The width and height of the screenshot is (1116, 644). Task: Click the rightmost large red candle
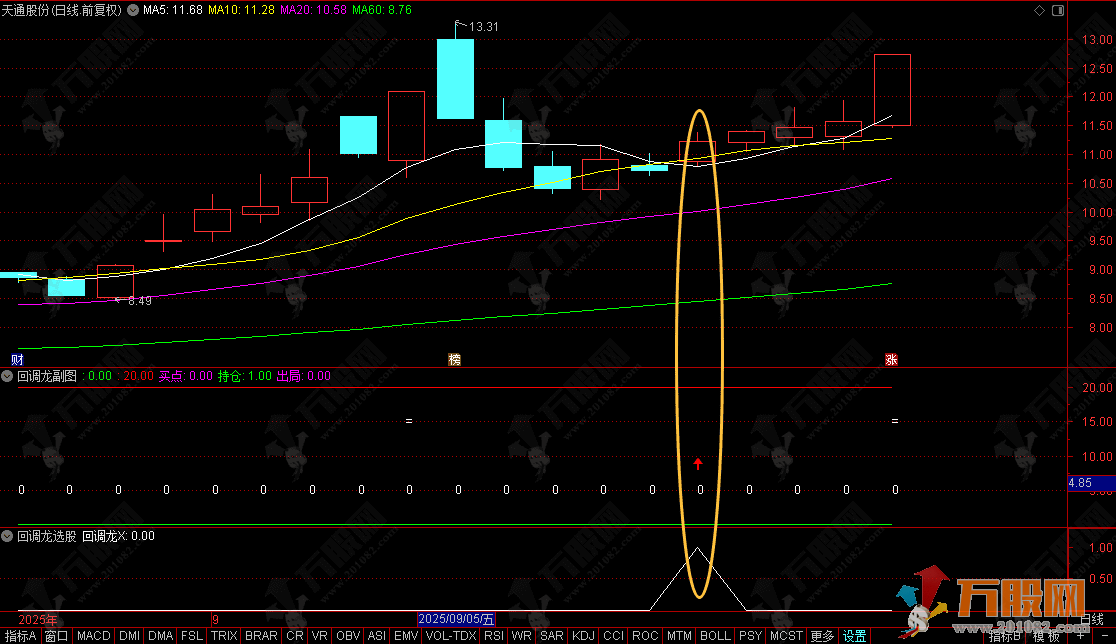(x=892, y=90)
